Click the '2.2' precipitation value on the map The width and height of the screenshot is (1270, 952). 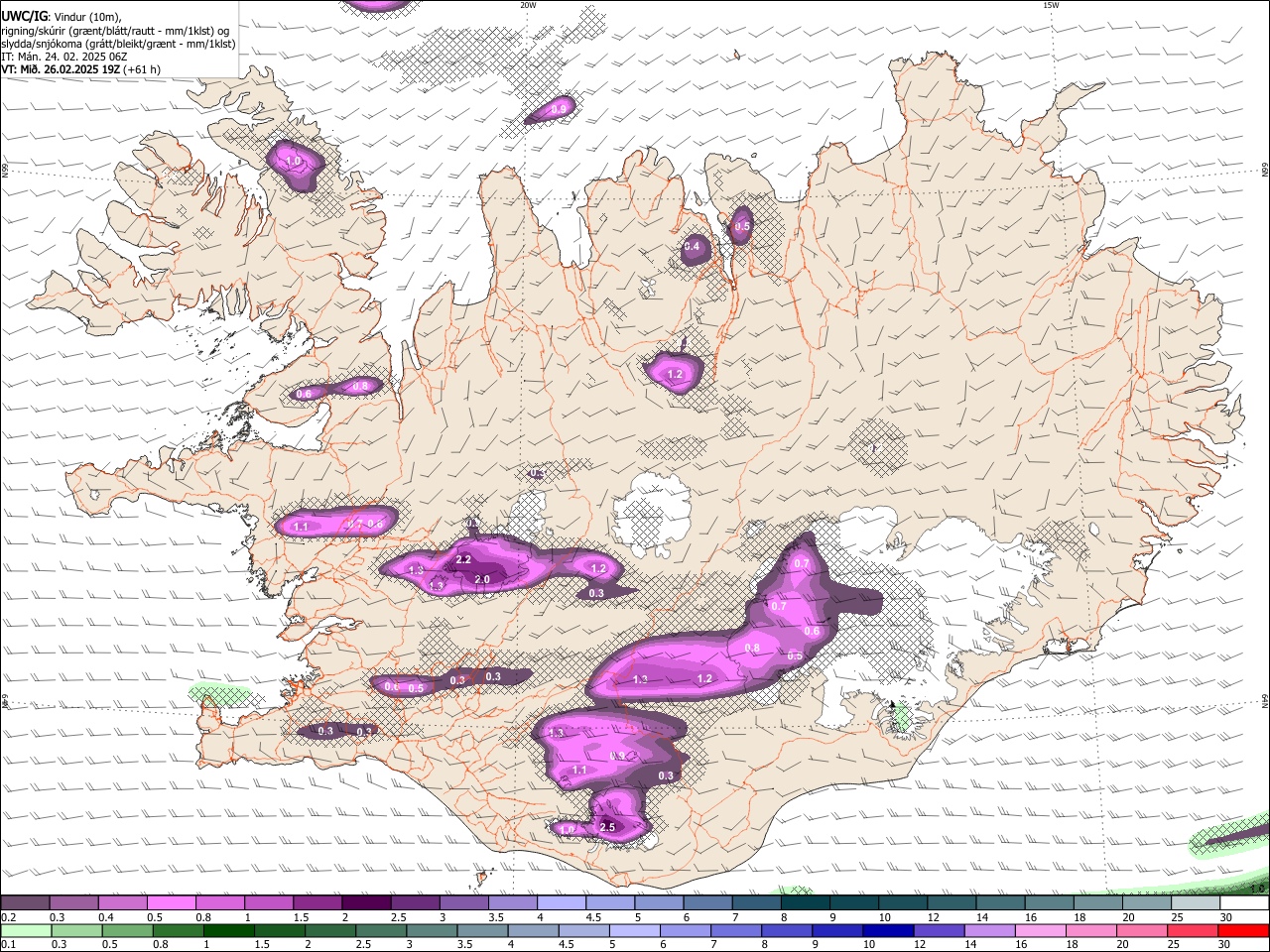coord(463,560)
